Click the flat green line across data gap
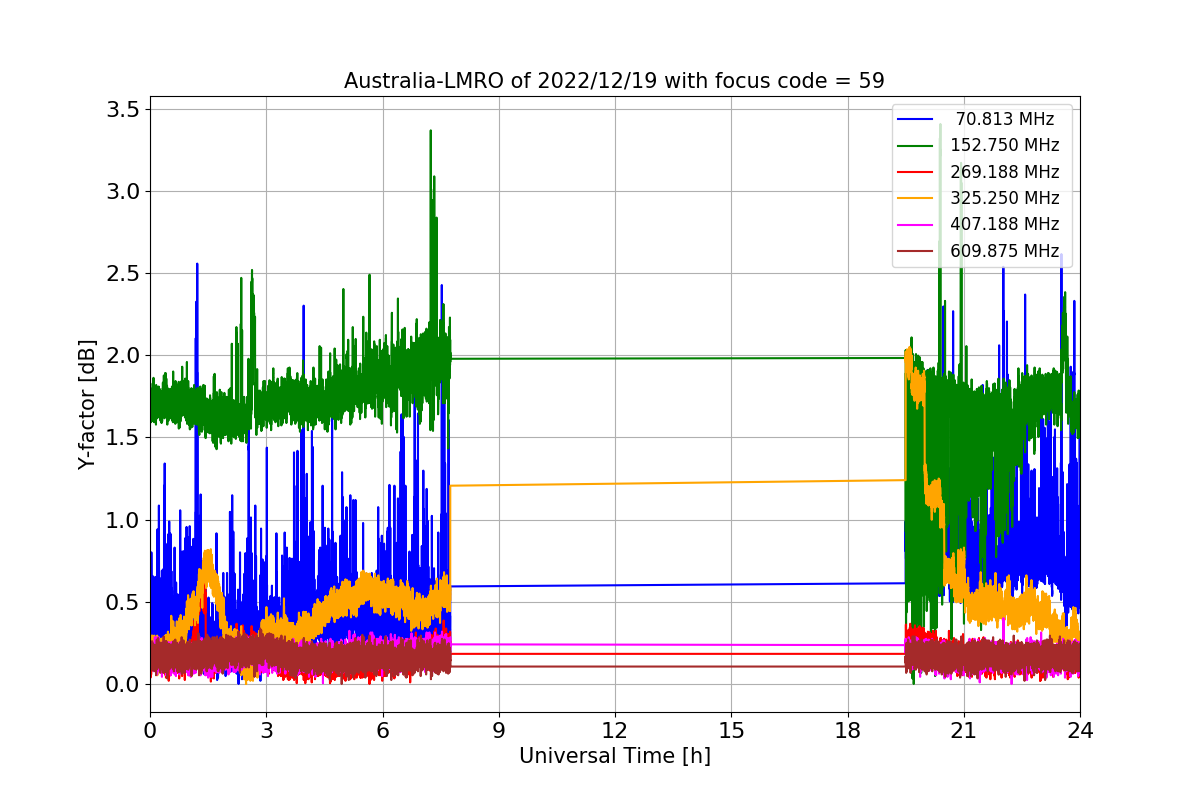The width and height of the screenshot is (1200, 800). tap(678, 358)
